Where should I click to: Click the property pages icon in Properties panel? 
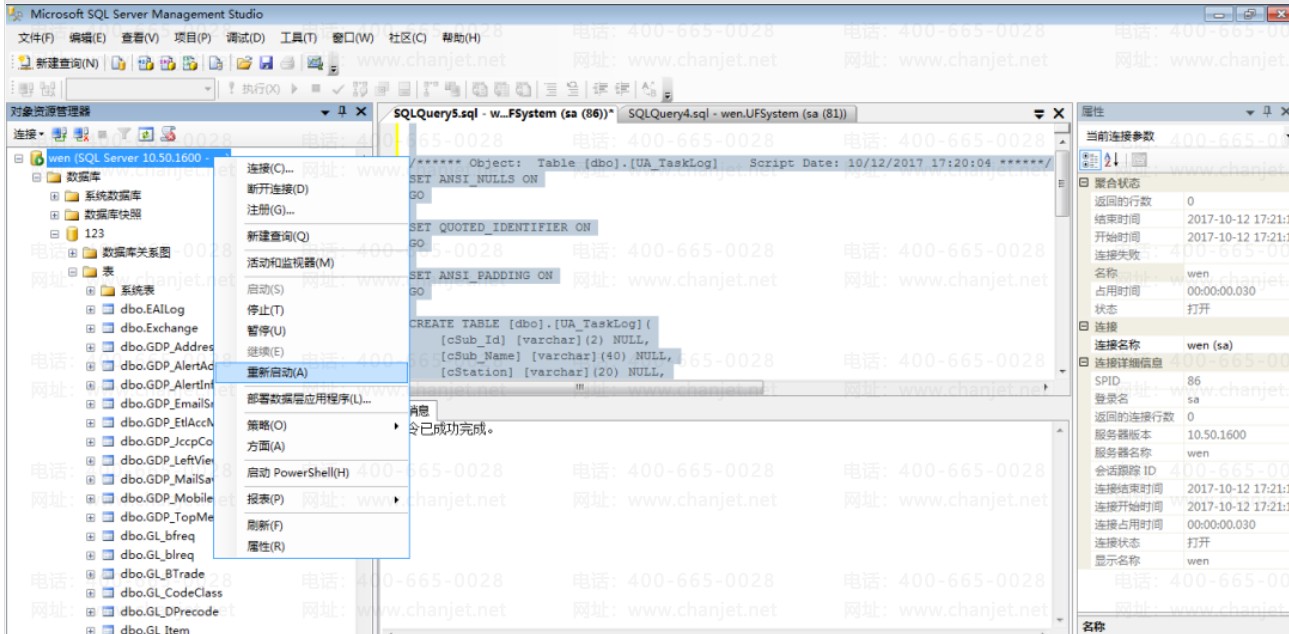1139,160
